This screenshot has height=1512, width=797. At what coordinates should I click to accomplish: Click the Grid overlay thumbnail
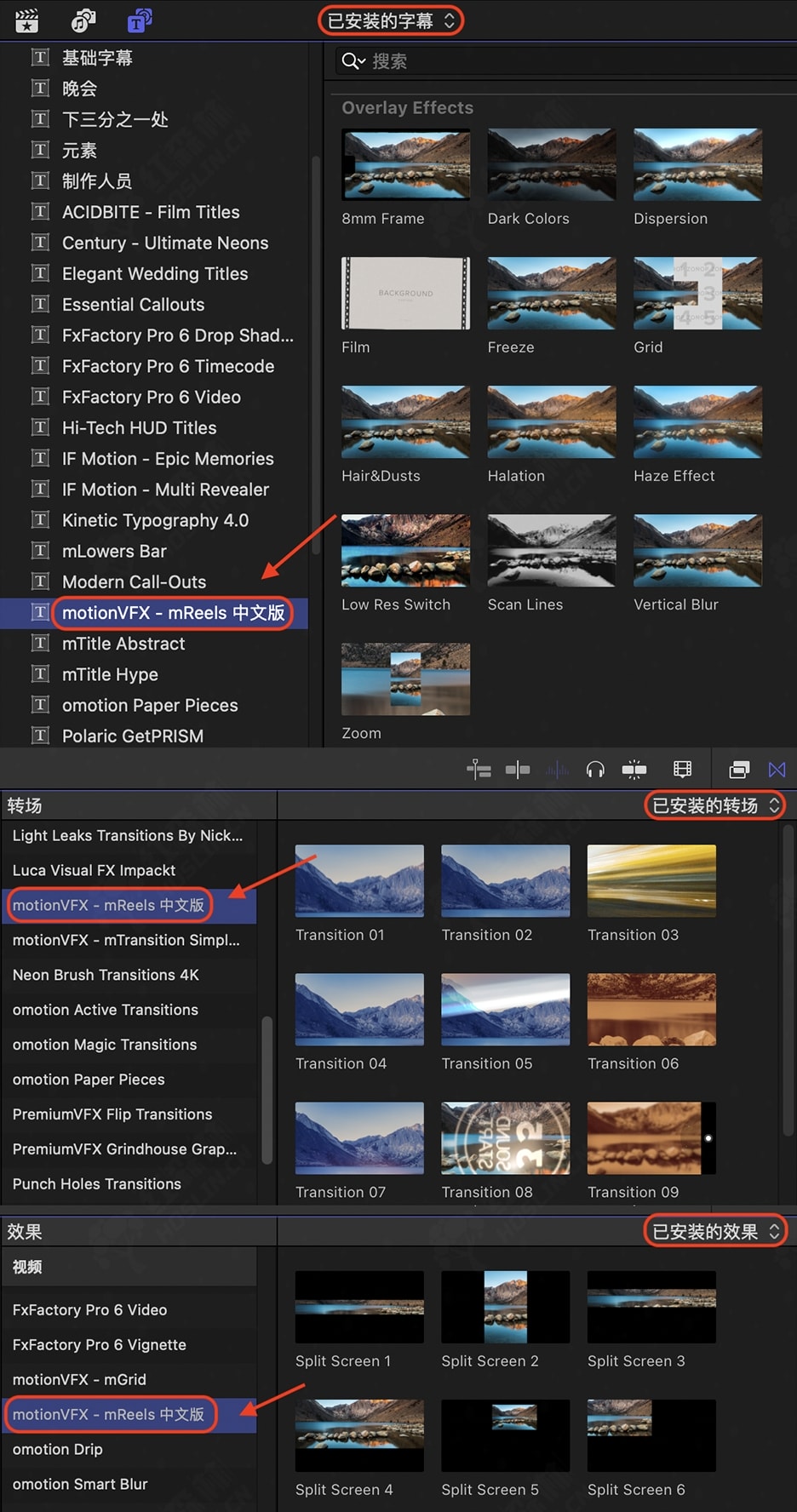tap(697, 293)
